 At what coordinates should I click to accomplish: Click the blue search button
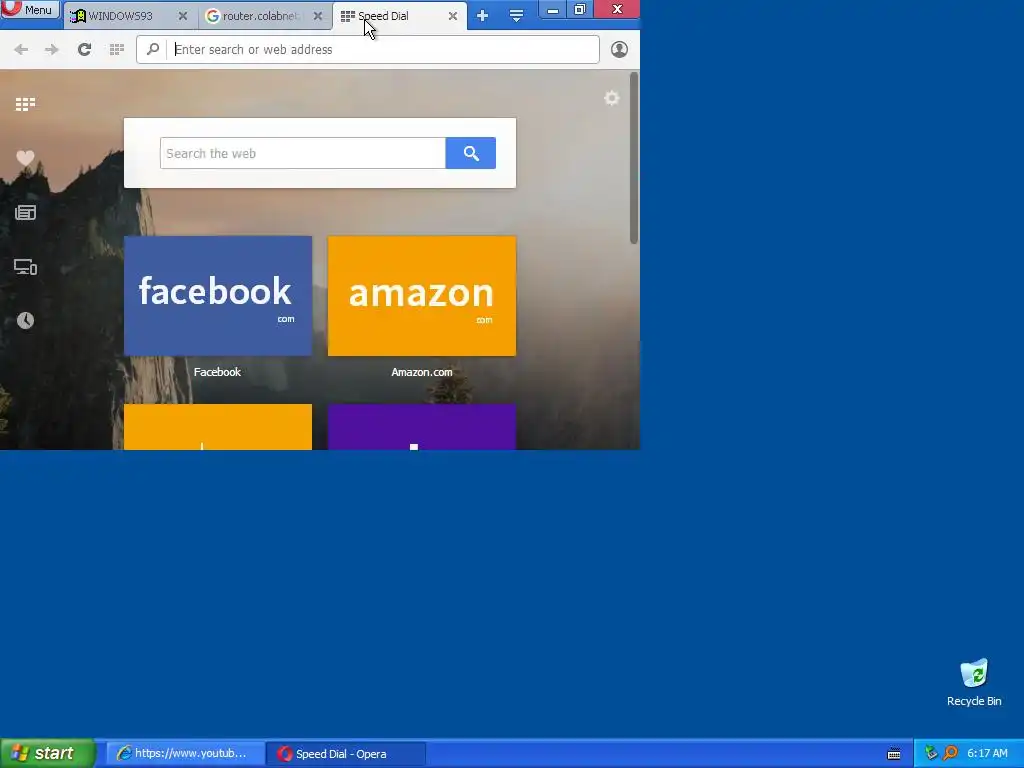pyautogui.click(x=471, y=153)
